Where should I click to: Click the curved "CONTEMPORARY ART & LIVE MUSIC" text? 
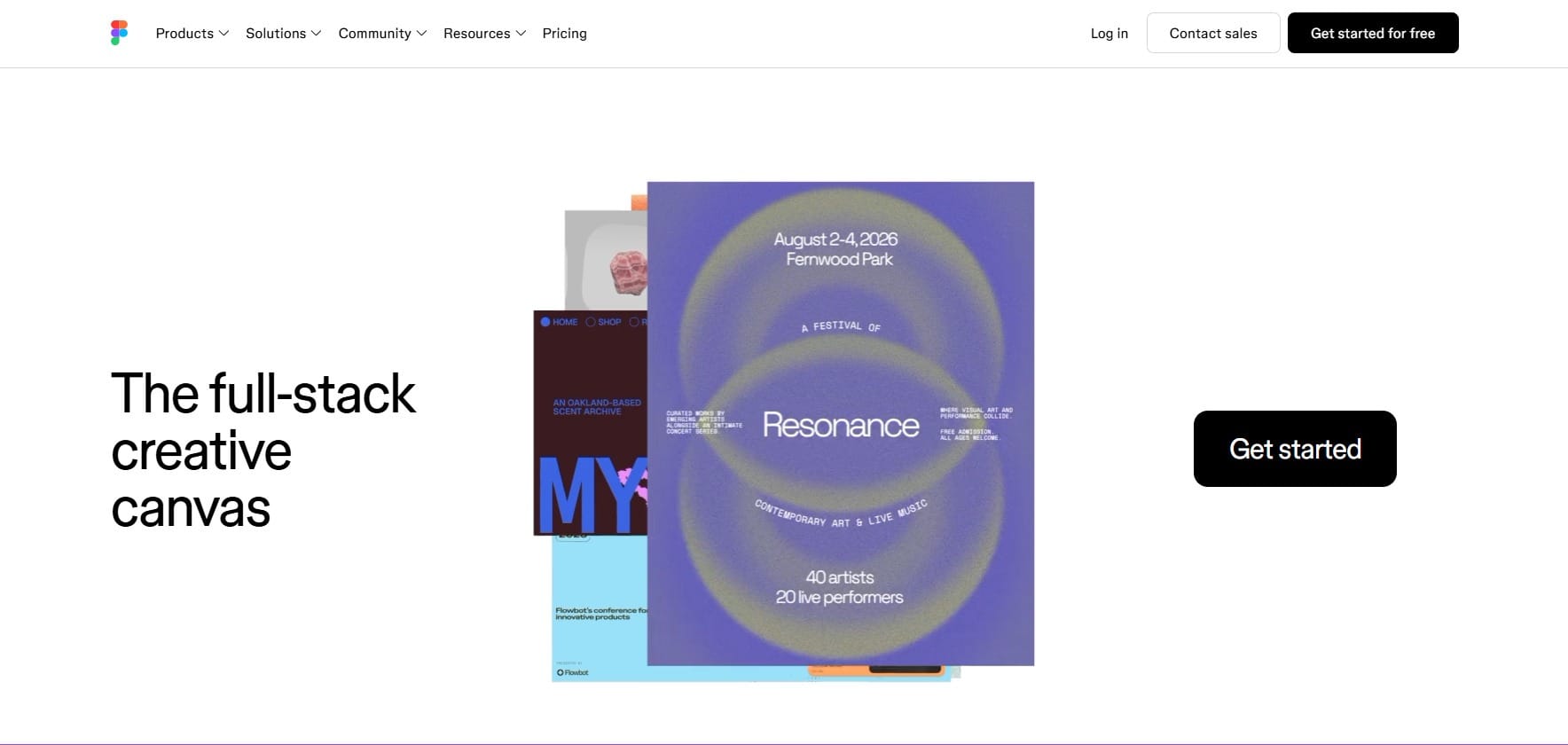(x=841, y=514)
